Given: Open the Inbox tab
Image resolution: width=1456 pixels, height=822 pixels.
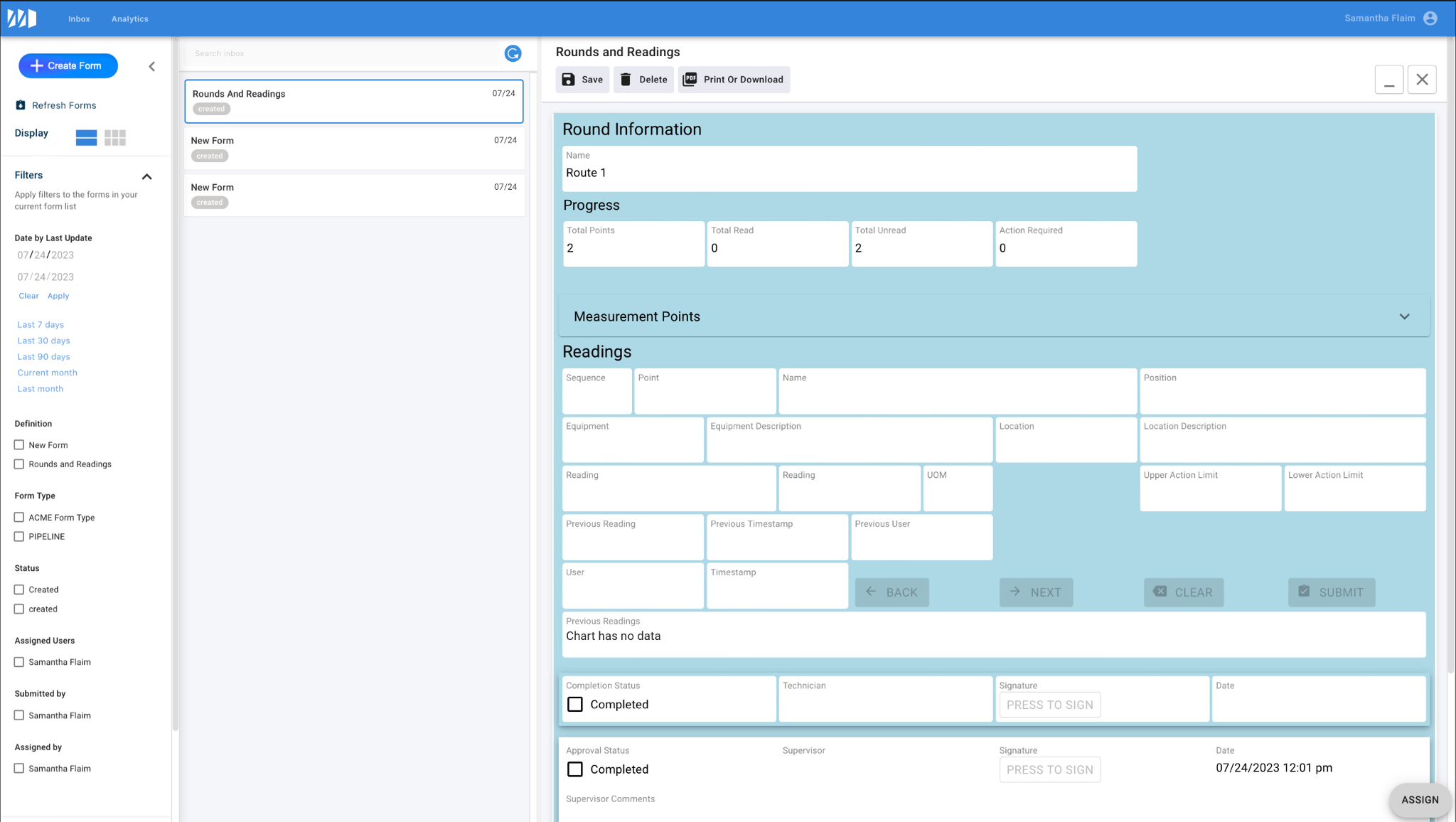Looking at the screenshot, I should click(x=79, y=19).
